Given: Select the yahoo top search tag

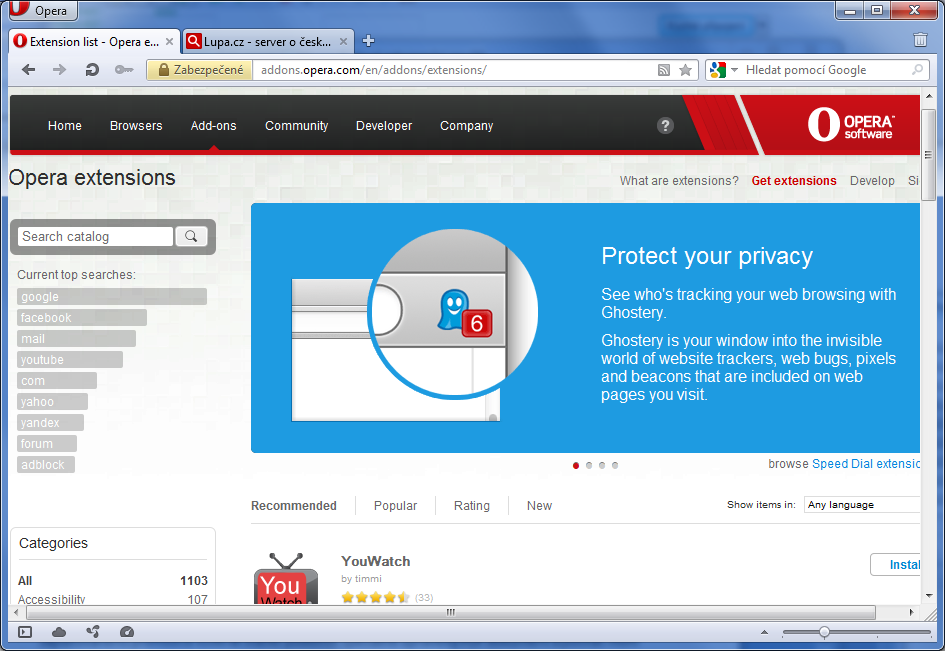Looking at the screenshot, I should click(52, 401).
